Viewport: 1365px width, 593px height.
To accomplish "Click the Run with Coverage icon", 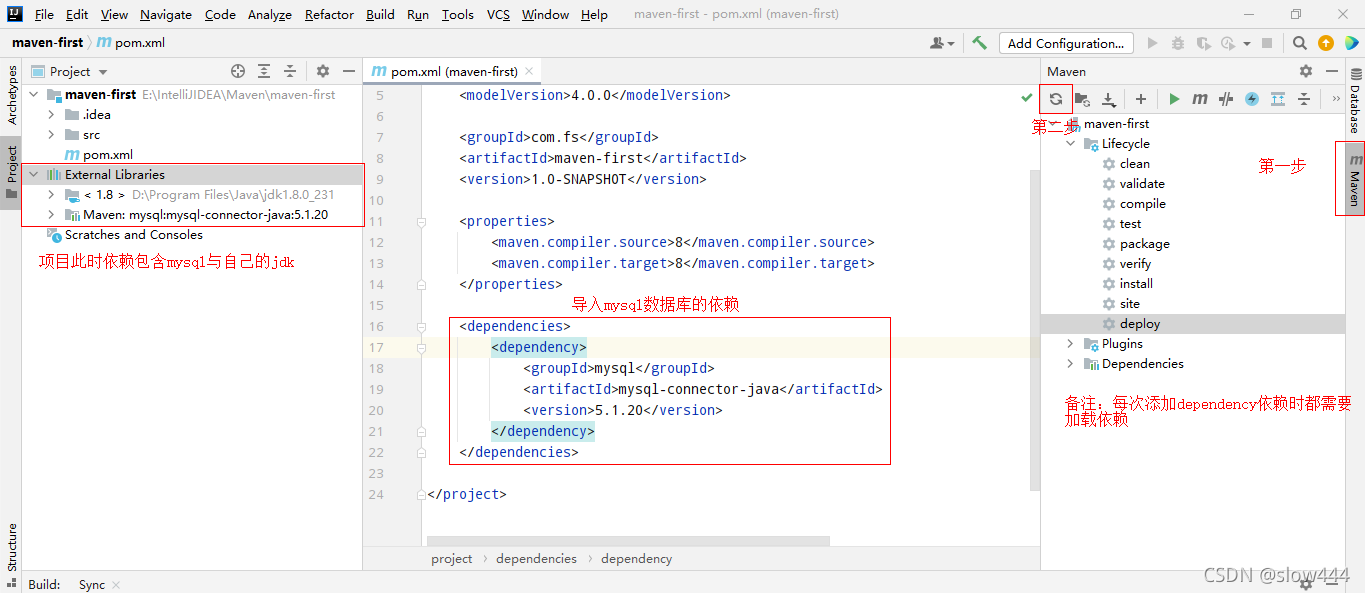I will pos(1203,43).
